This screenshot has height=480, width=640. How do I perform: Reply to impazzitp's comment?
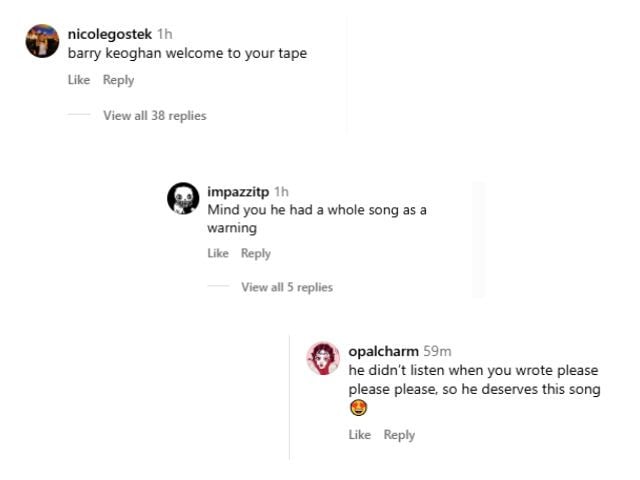click(256, 253)
